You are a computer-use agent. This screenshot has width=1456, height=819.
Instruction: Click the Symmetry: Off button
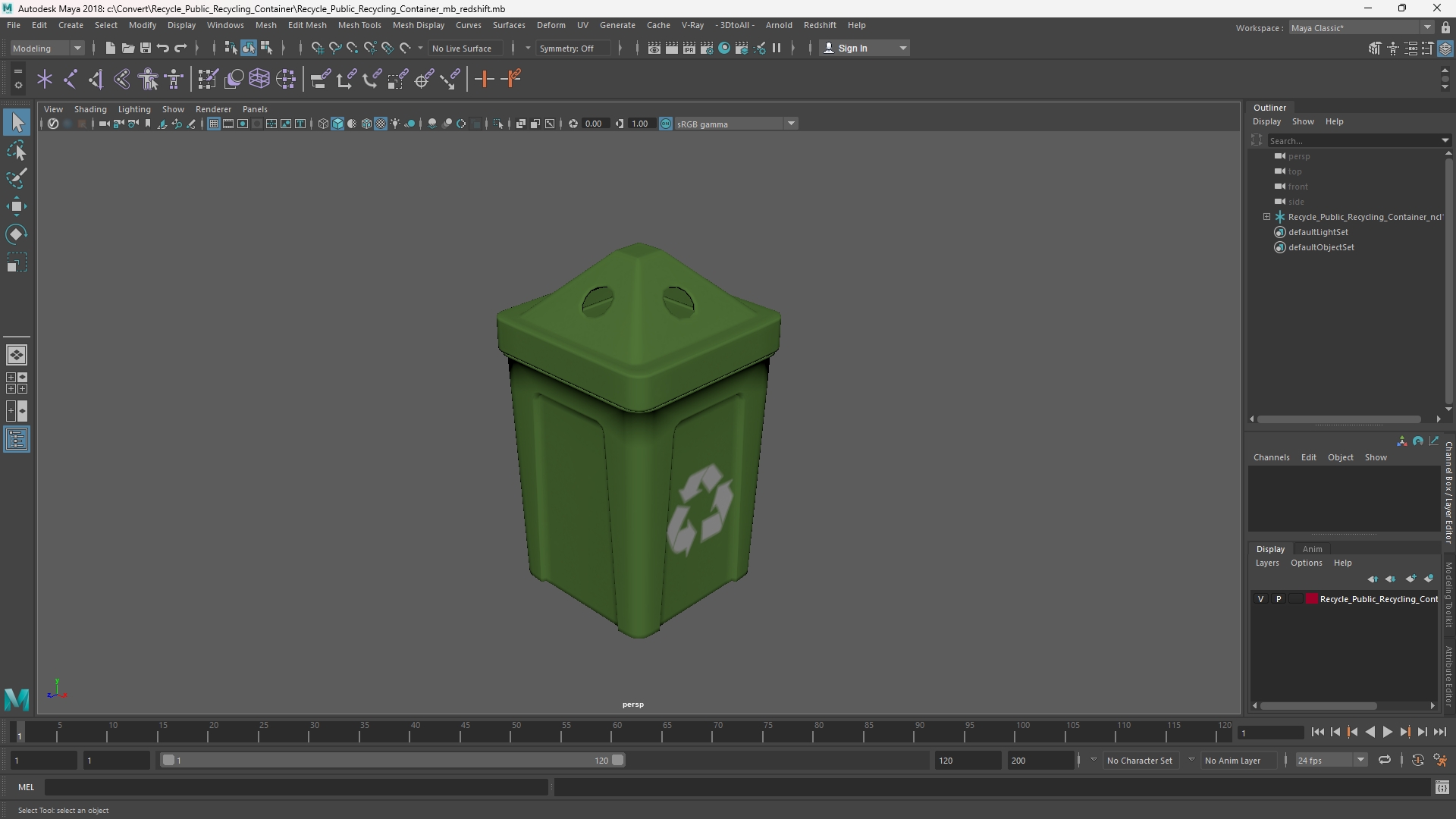(573, 48)
